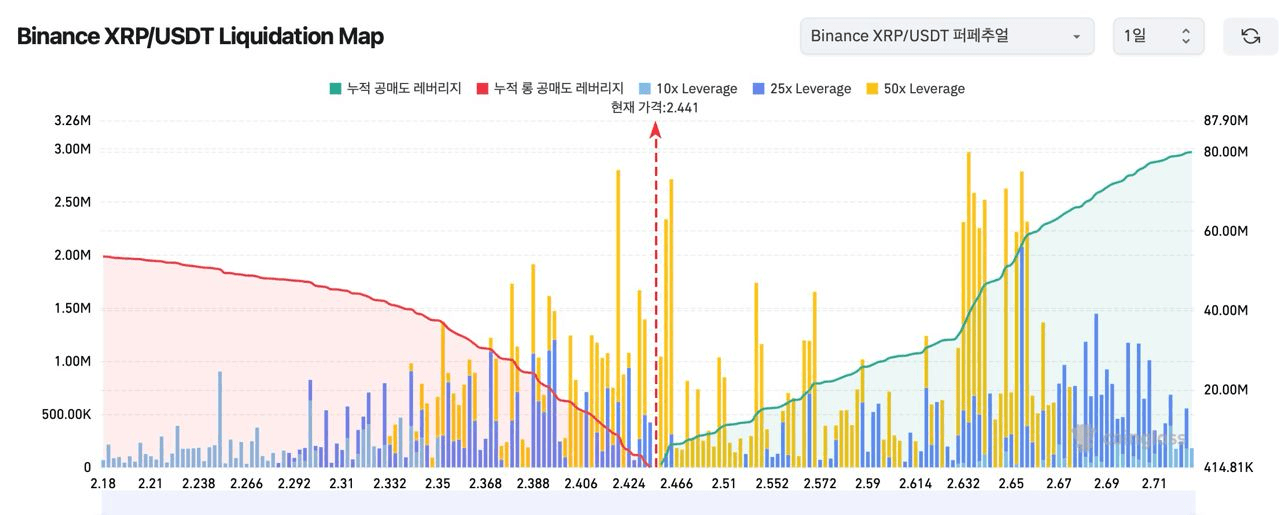Toggle the 누적 공매도 레버리지 legend series

pyautogui.click(x=394, y=88)
